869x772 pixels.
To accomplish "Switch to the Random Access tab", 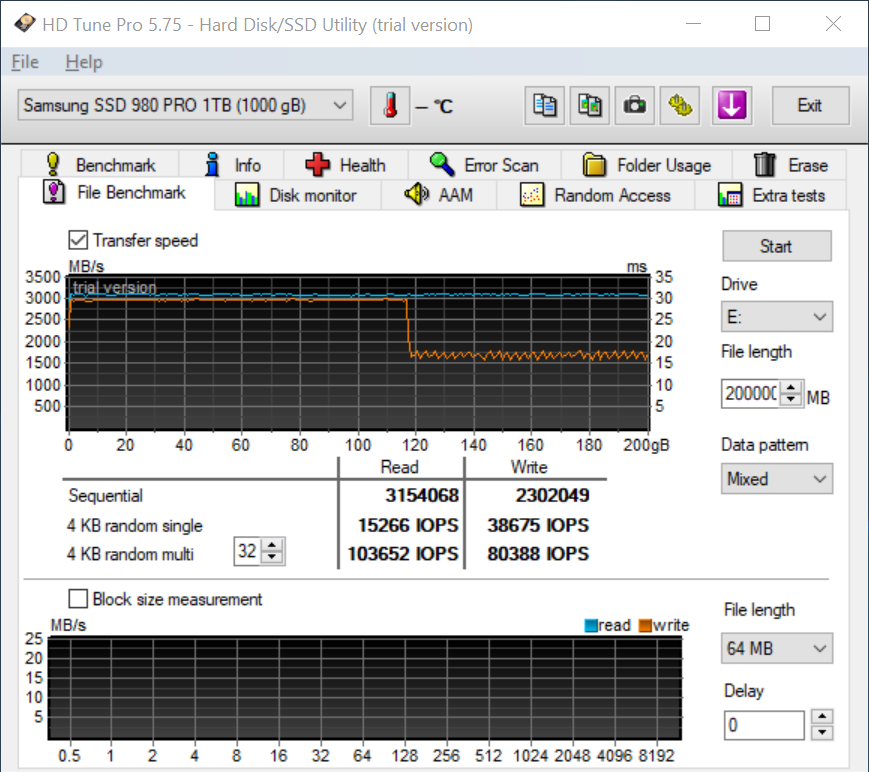I will point(597,196).
